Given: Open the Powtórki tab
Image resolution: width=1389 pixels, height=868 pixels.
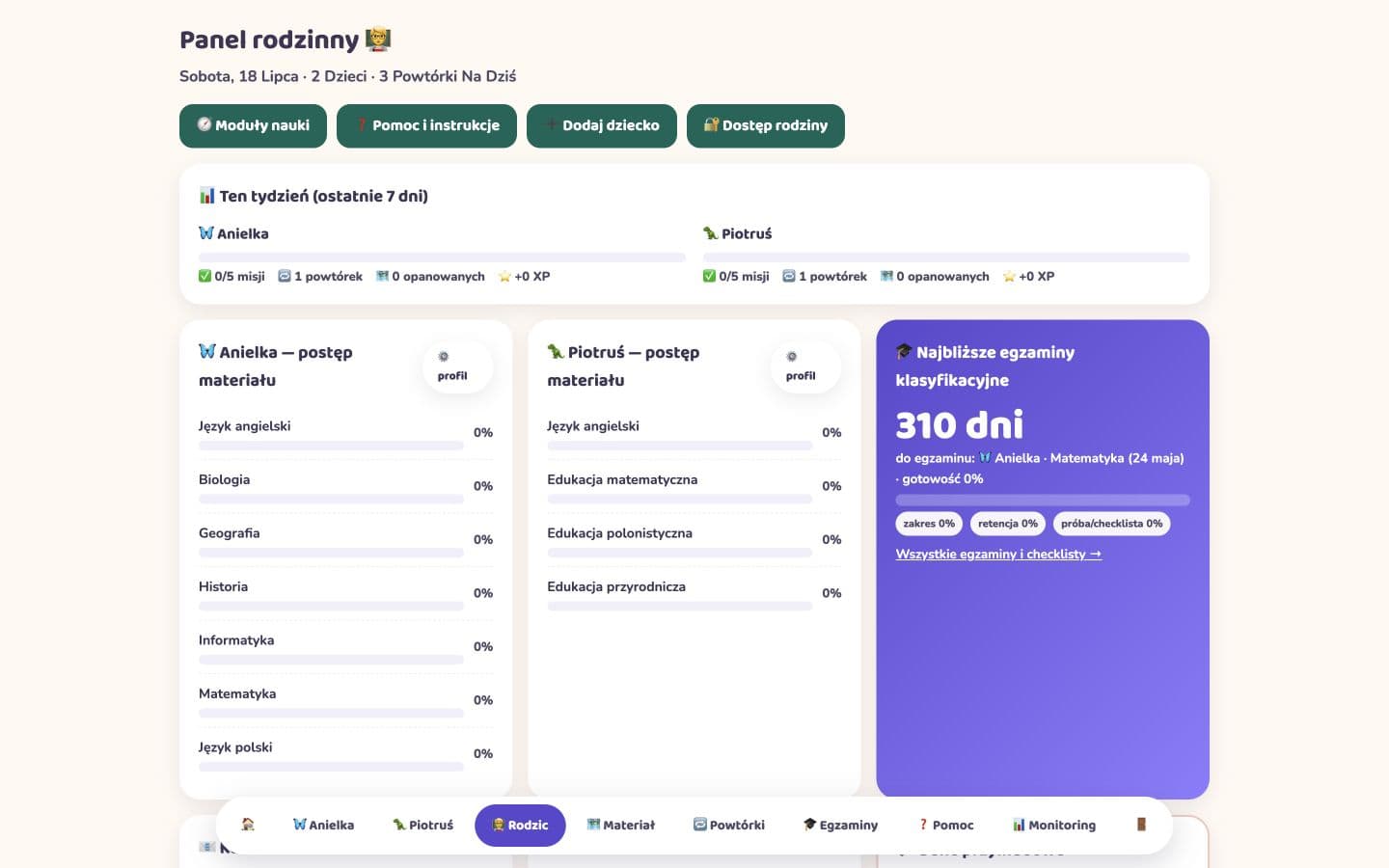Looking at the screenshot, I should pyautogui.click(x=729, y=825).
